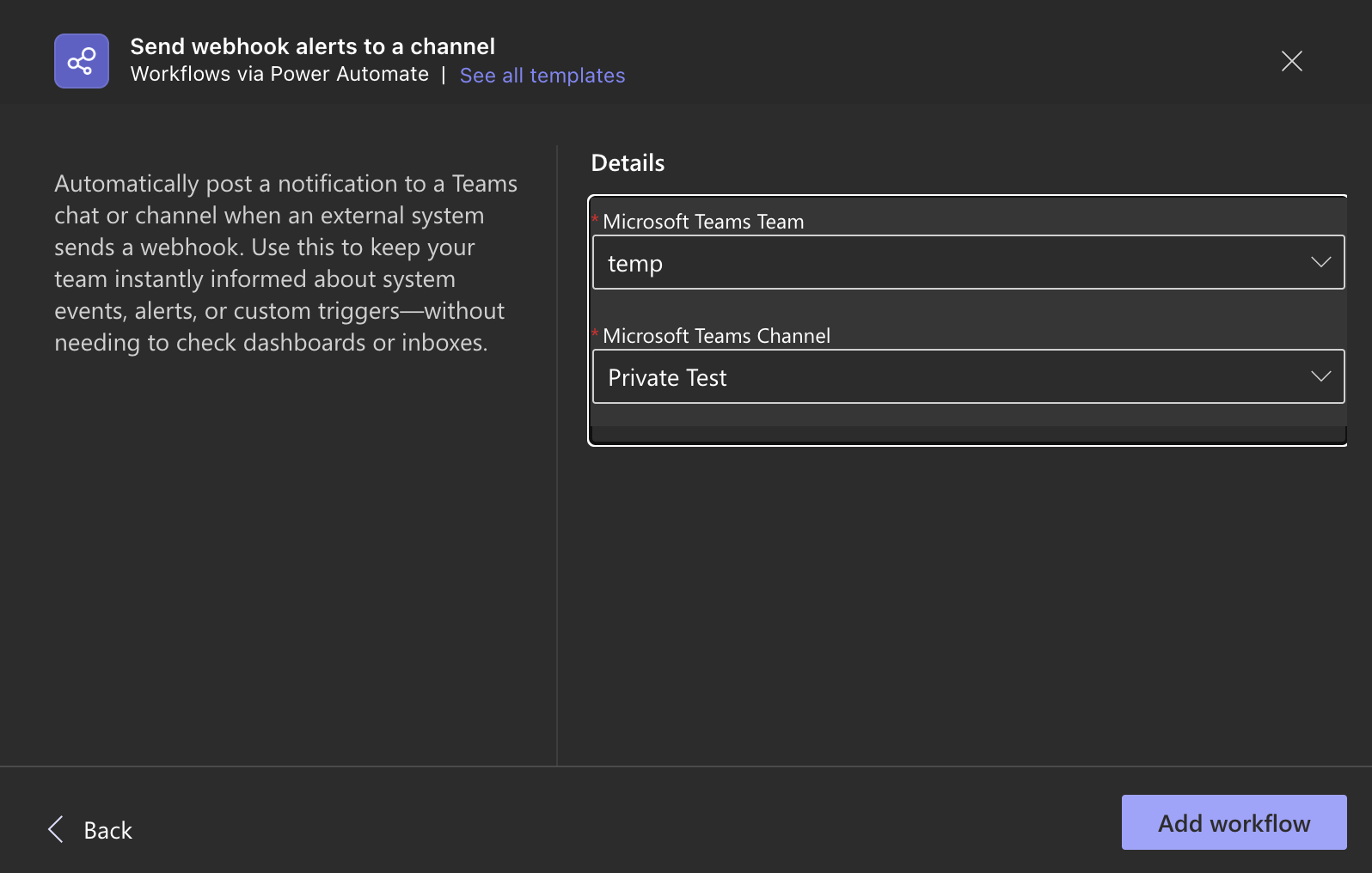Click the selected 'temp' team value
The height and width of the screenshot is (873, 1372).
click(635, 264)
